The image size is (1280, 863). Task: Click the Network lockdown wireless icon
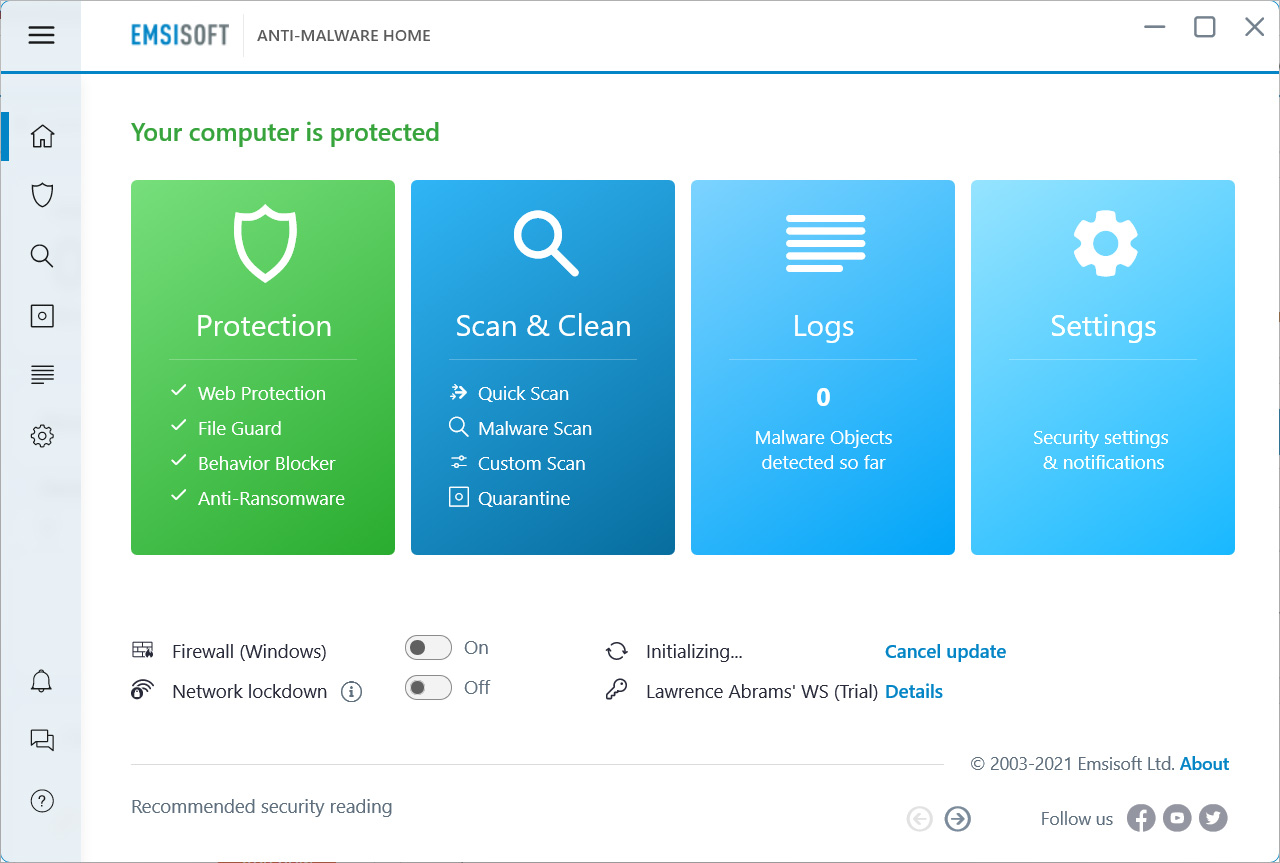143,690
